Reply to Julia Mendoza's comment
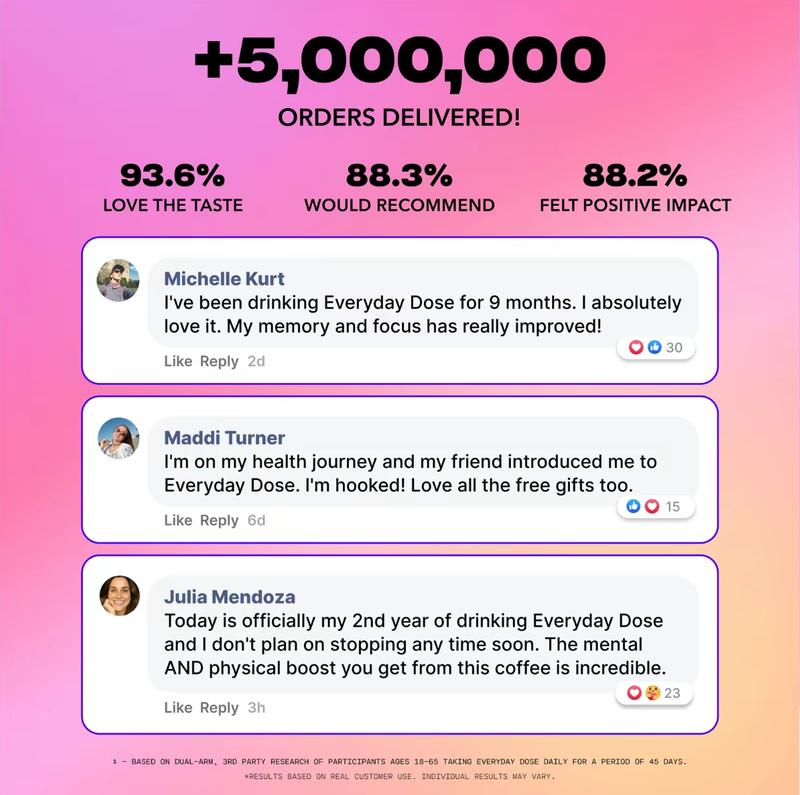Screen dimensions: 800x795 [219, 707]
